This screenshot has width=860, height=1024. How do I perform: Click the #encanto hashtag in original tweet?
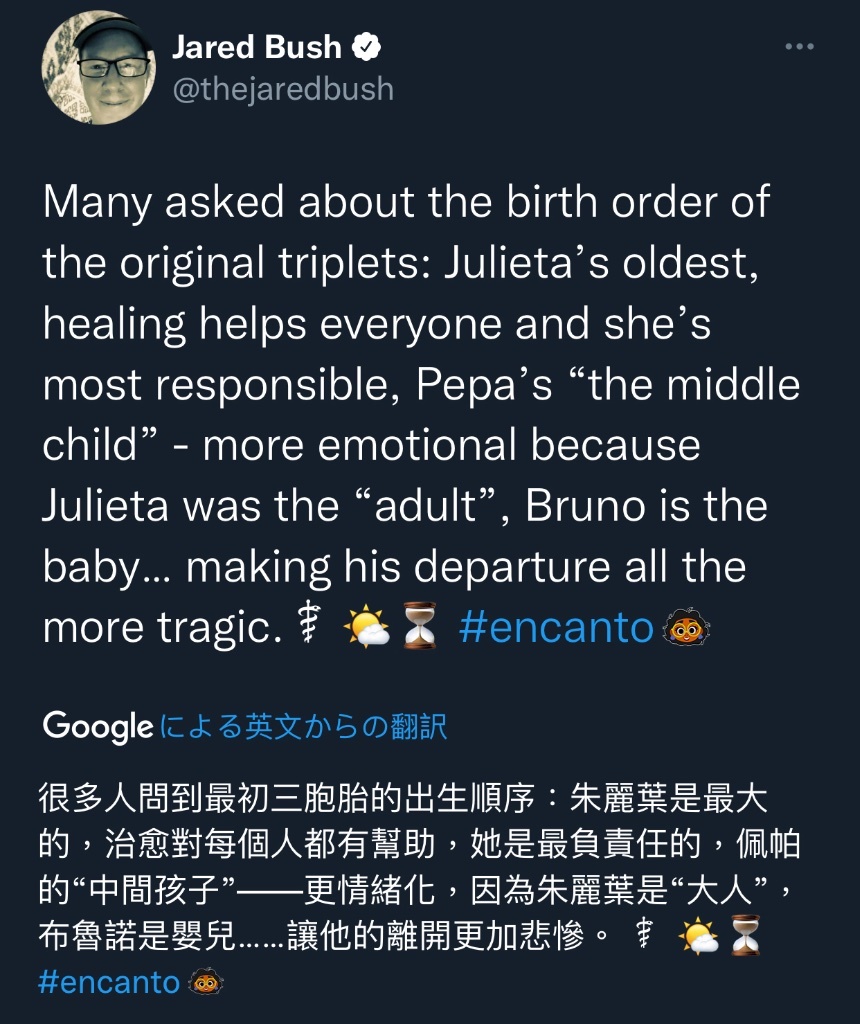coord(556,628)
